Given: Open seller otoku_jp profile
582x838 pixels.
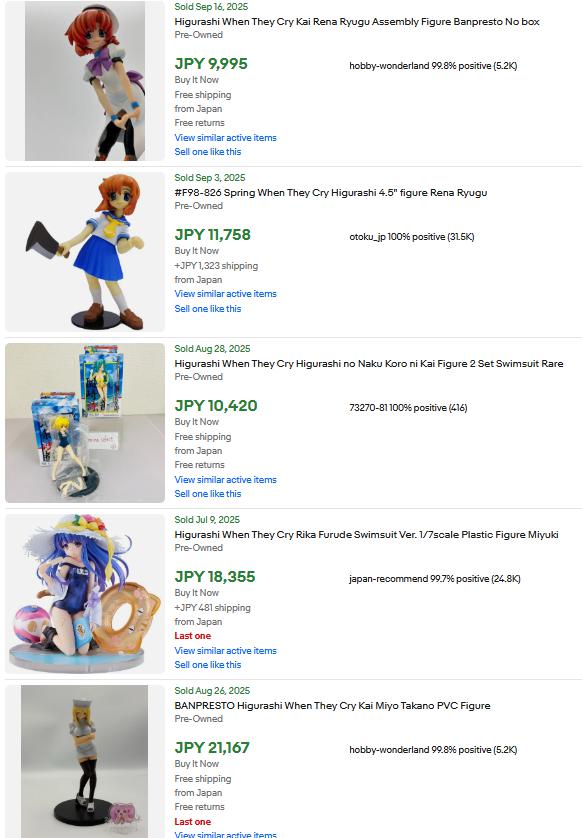Looking at the screenshot, I should (412, 237).
